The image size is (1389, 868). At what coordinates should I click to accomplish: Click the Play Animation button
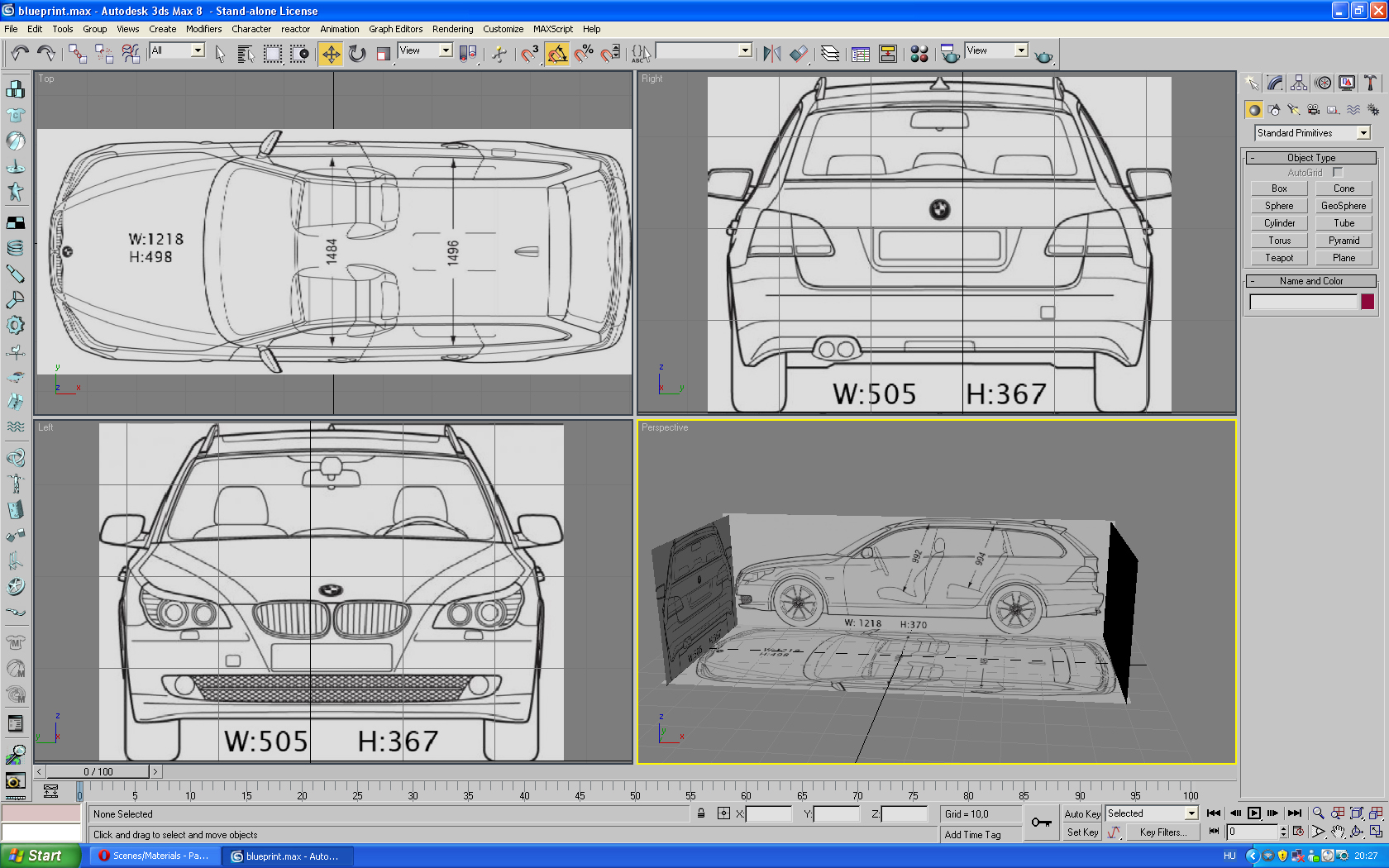1254,813
